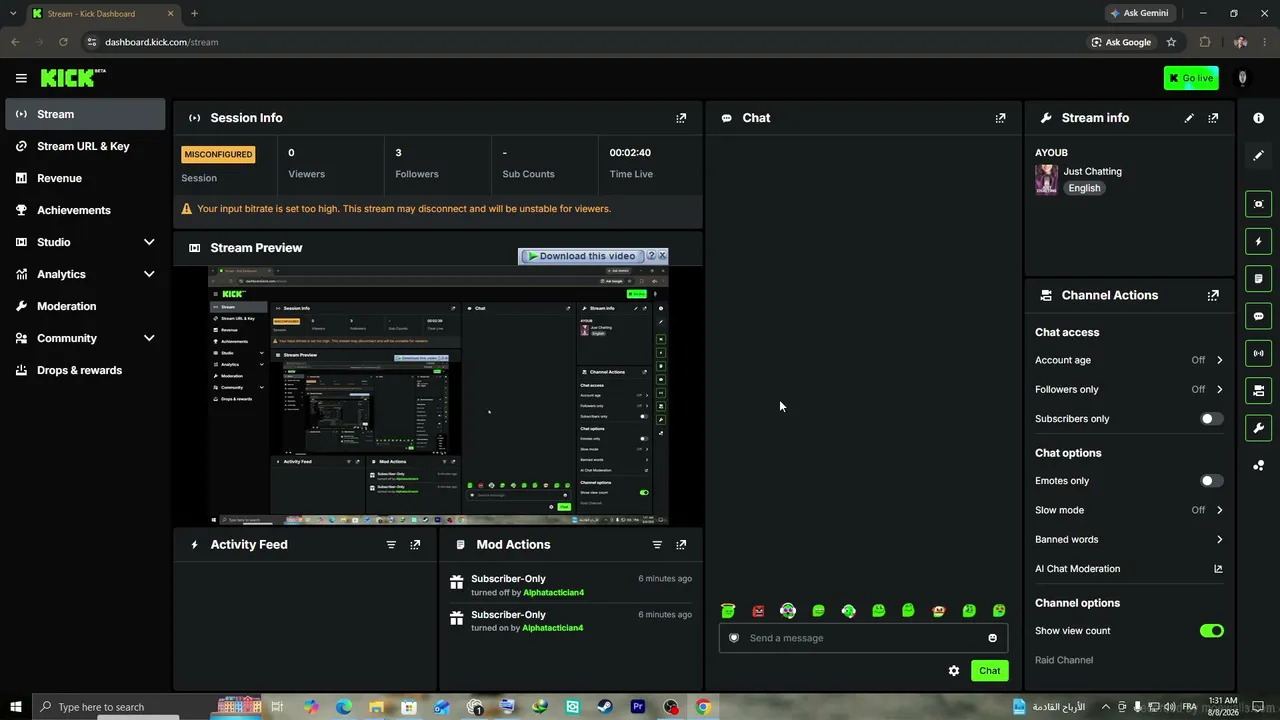
Task: Pop out the Mod Actions panel
Action: 681,545
